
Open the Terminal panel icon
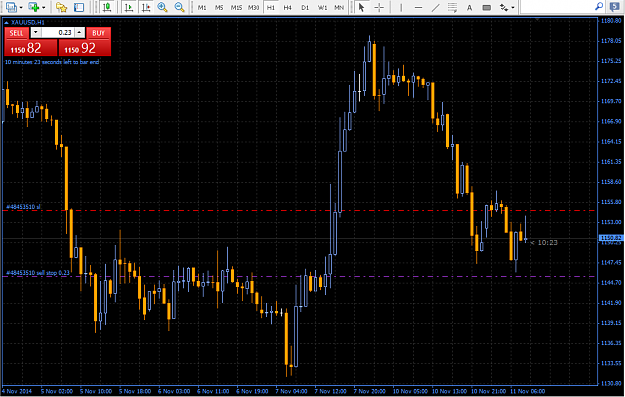click(79, 7)
